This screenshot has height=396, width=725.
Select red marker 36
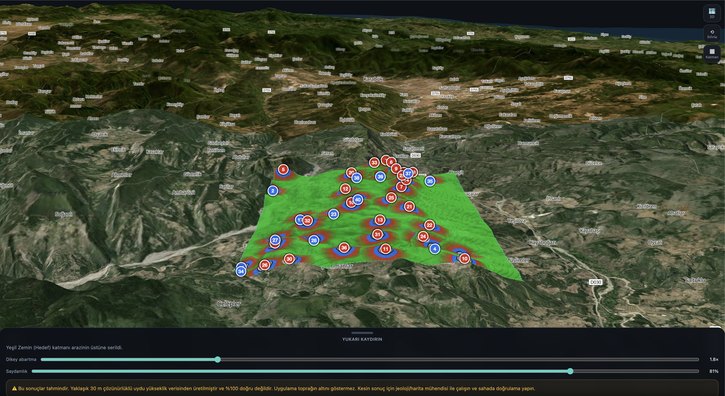pos(344,248)
